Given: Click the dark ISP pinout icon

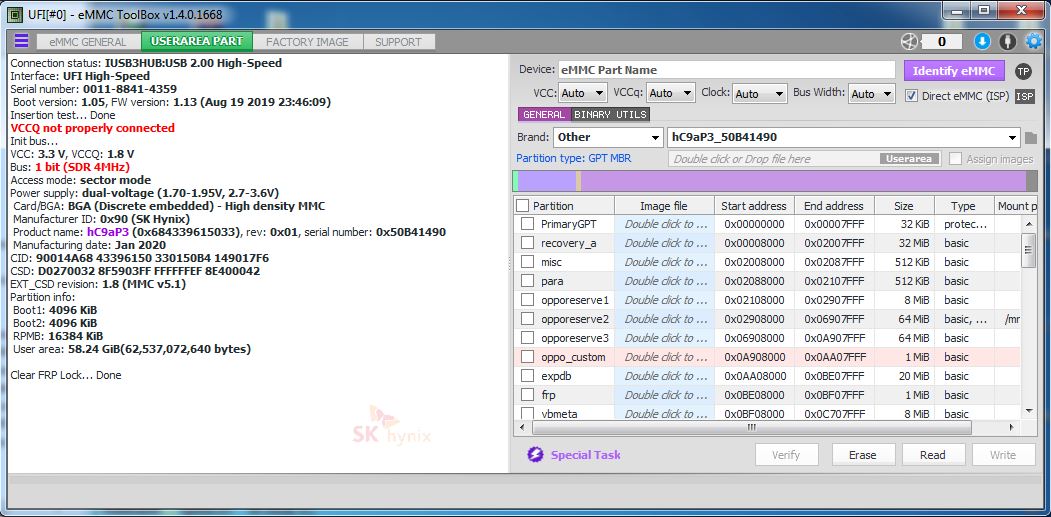Looking at the screenshot, I should pyautogui.click(x=1024, y=96).
